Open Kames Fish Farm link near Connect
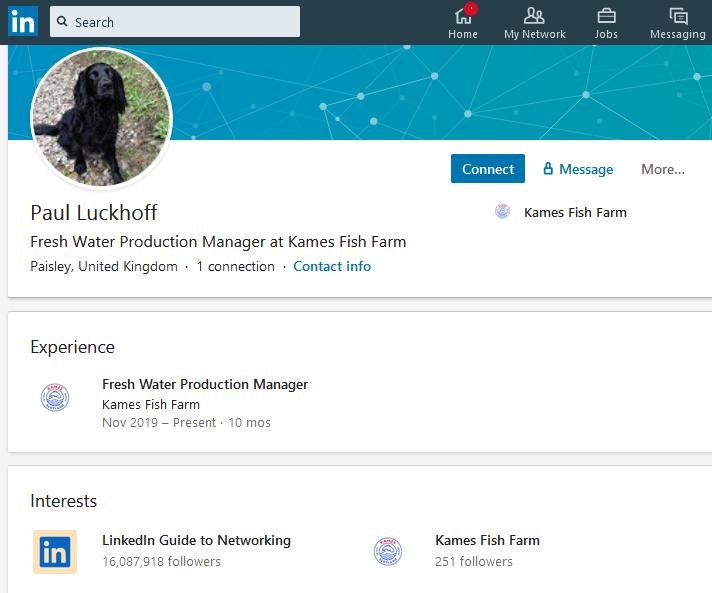 coord(575,212)
